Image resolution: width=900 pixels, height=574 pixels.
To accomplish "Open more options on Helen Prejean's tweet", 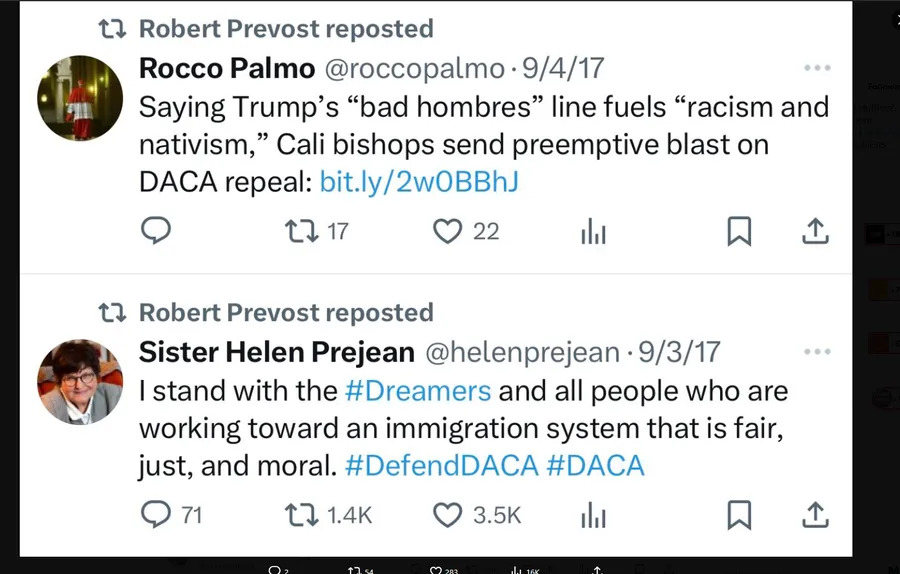I will pos(817,351).
